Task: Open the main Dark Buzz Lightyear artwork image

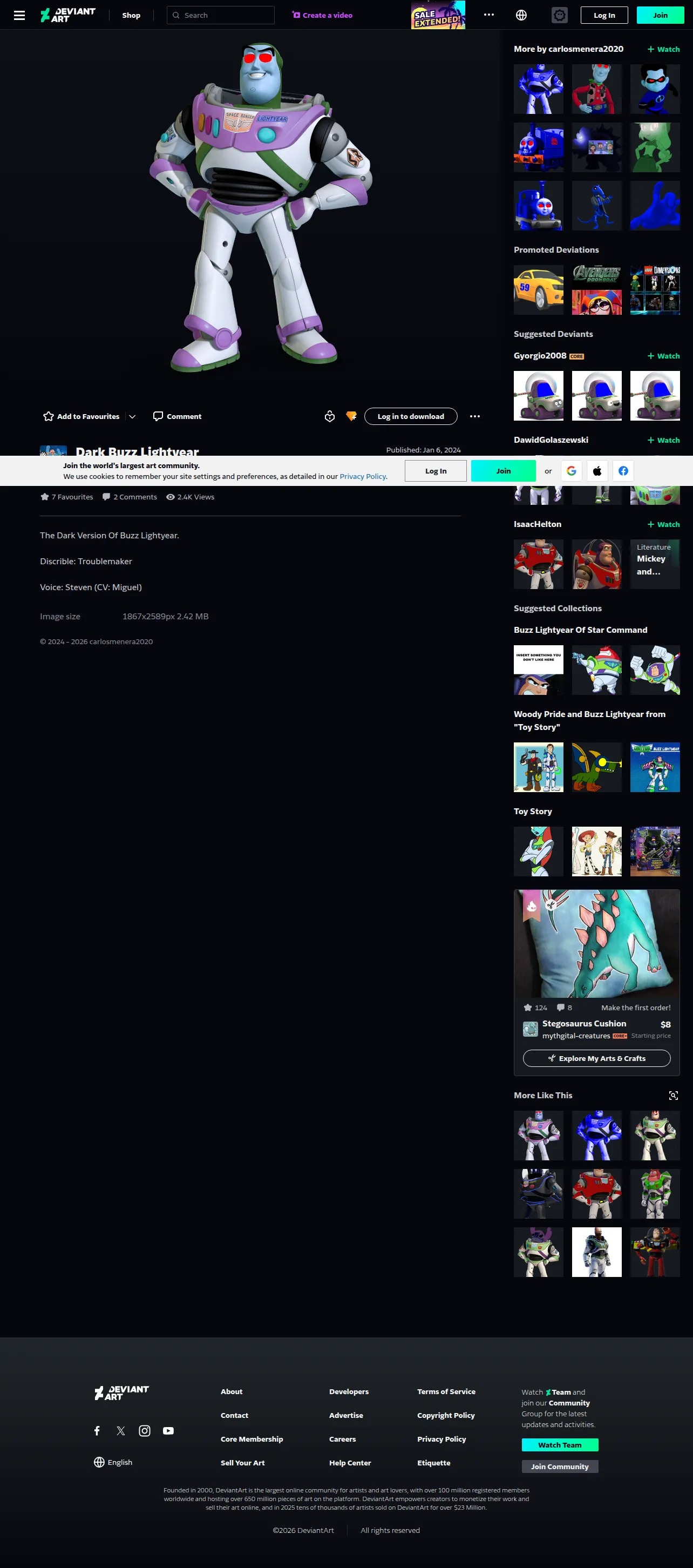Action: (x=261, y=207)
